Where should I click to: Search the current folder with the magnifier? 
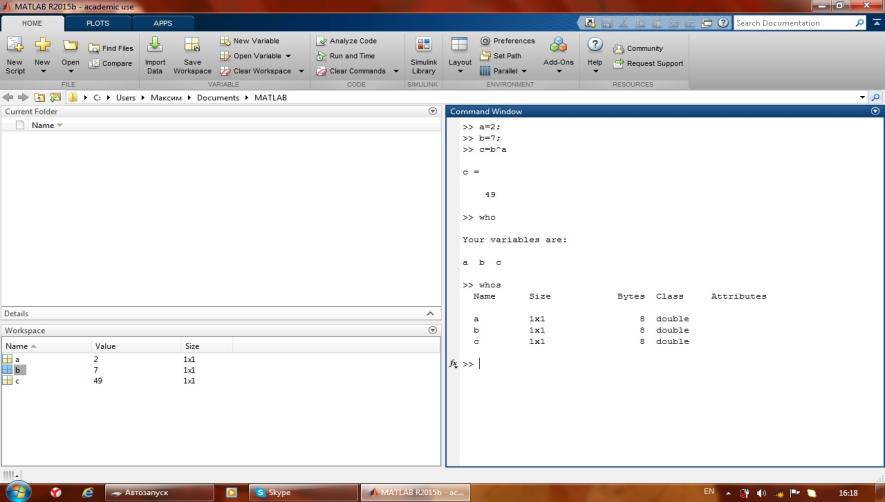[875, 97]
